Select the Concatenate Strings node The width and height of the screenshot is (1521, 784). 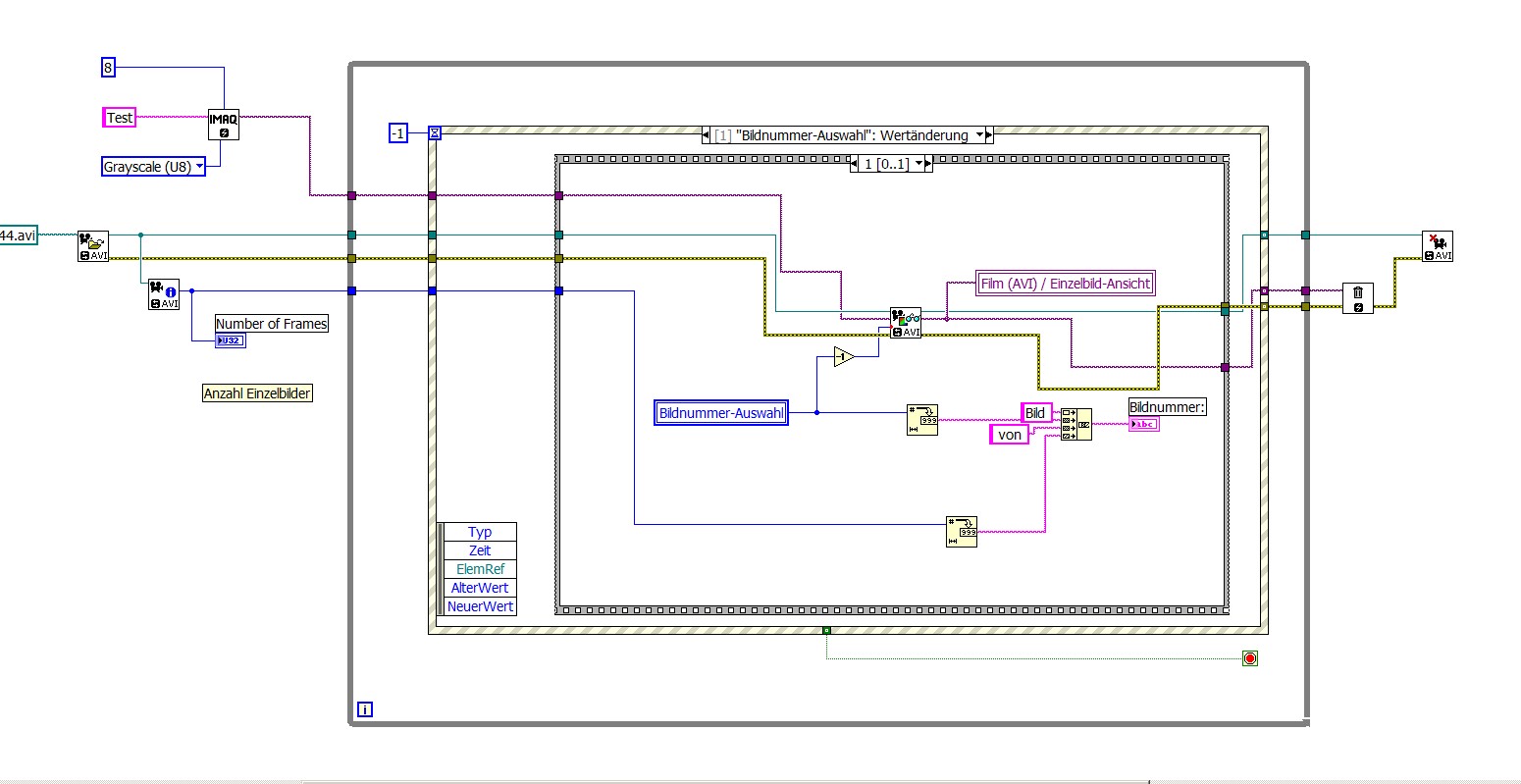[1077, 424]
